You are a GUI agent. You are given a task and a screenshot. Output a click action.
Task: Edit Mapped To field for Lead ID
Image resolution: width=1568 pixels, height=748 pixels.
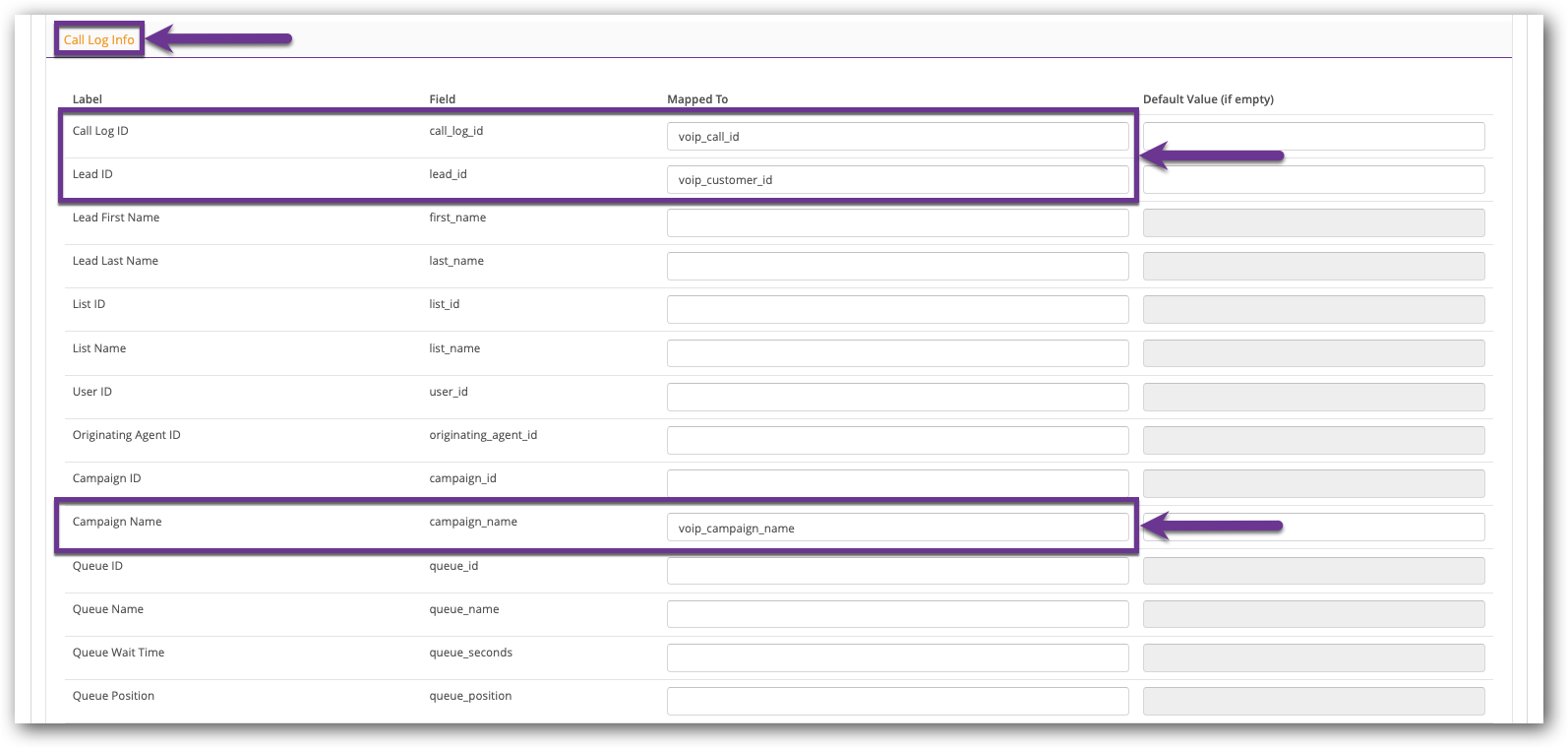click(x=897, y=180)
